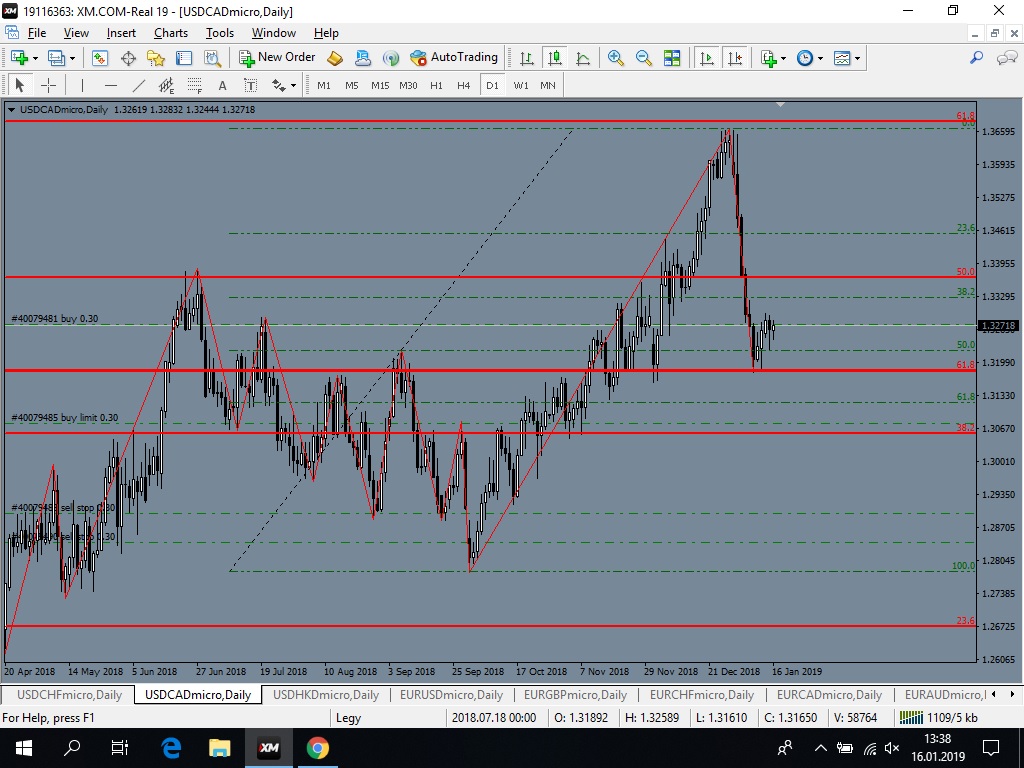Screen dimensions: 1024x768
Task: Switch chart to H4 timeframe
Action: (x=464, y=86)
